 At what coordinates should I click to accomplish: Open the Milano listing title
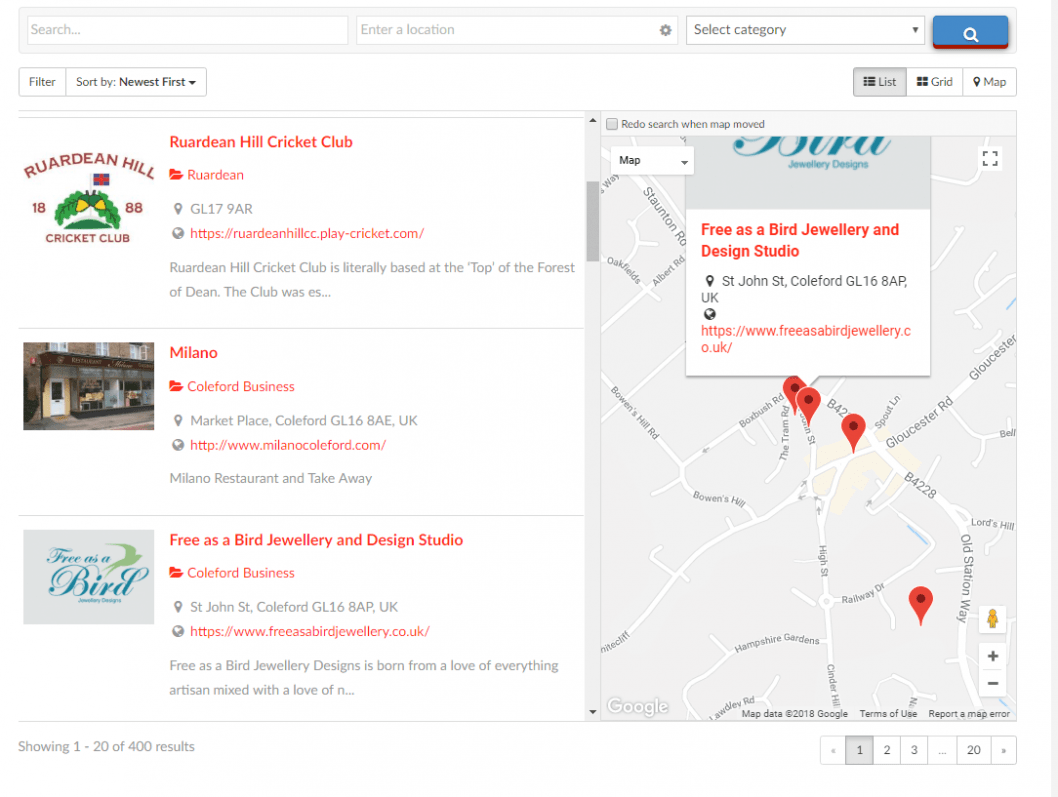pyautogui.click(x=193, y=352)
